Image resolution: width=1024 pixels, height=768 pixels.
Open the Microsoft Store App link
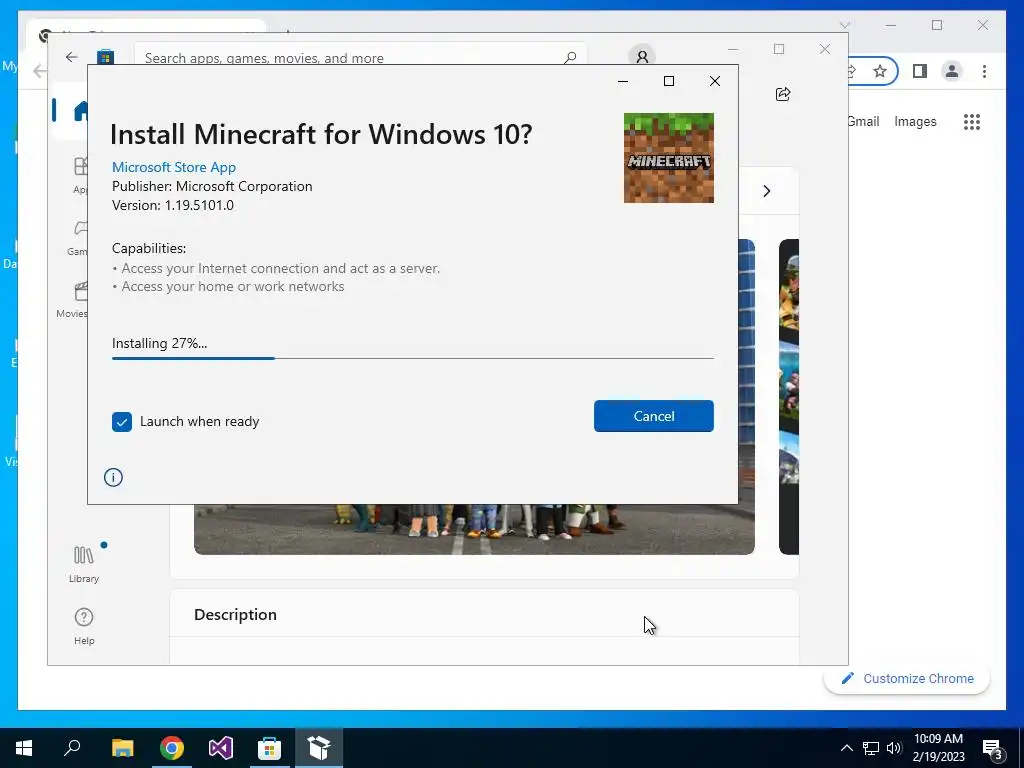pos(174,167)
